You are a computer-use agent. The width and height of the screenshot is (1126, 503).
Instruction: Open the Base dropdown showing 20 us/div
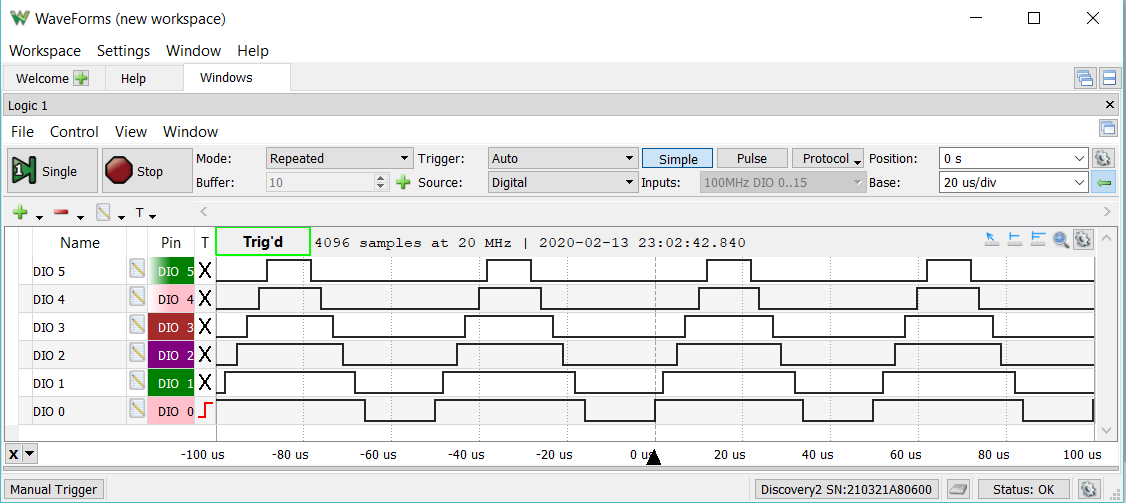[1013, 183]
